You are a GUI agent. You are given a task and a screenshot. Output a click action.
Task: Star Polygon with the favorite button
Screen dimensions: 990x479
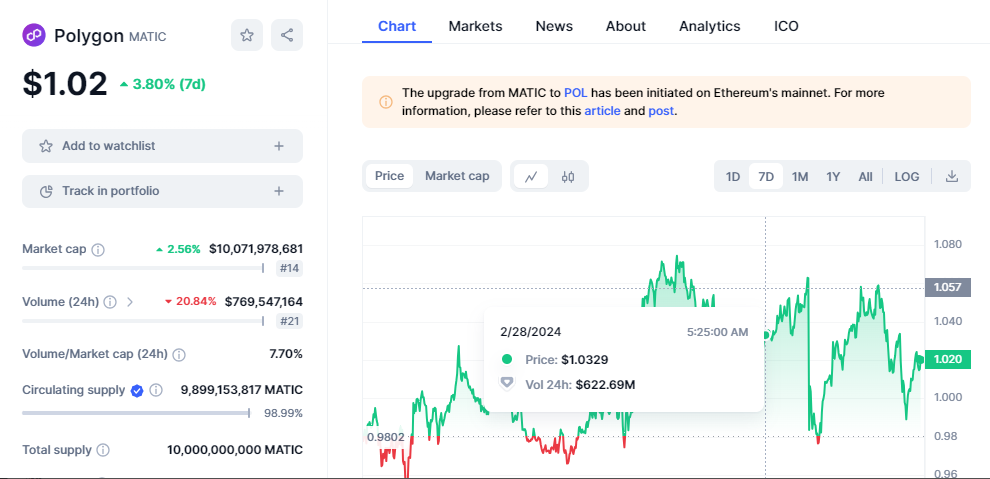click(247, 35)
